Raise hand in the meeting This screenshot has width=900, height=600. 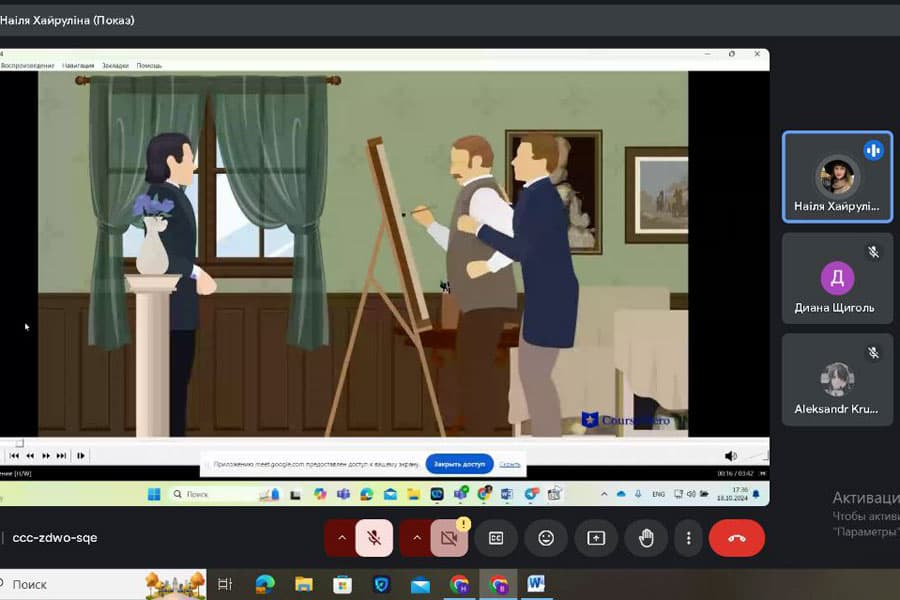[x=646, y=538]
